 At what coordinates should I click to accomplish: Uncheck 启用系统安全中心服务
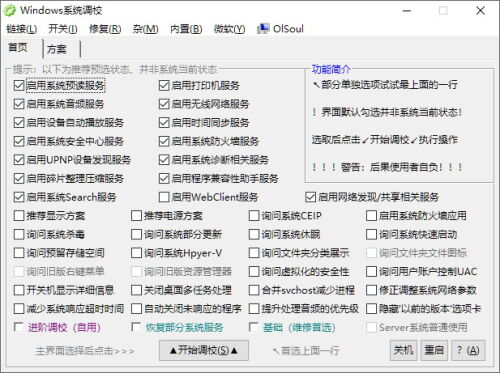(x=19, y=141)
